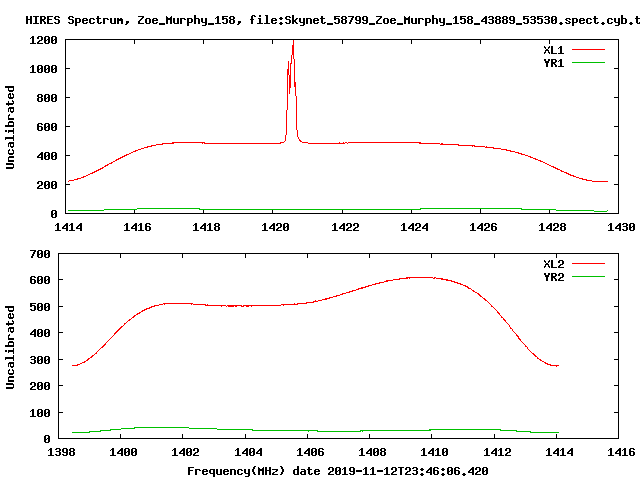The height and width of the screenshot is (480, 640).
Task: Click the 800 y-axis tick label
Action: pyautogui.click(x=47, y=98)
